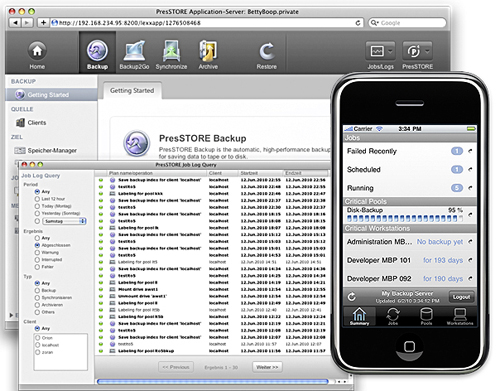The height and width of the screenshot is (391, 500).
Task: Click the large PresSTORE Backup logo icon
Action: [x=136, y=144]
